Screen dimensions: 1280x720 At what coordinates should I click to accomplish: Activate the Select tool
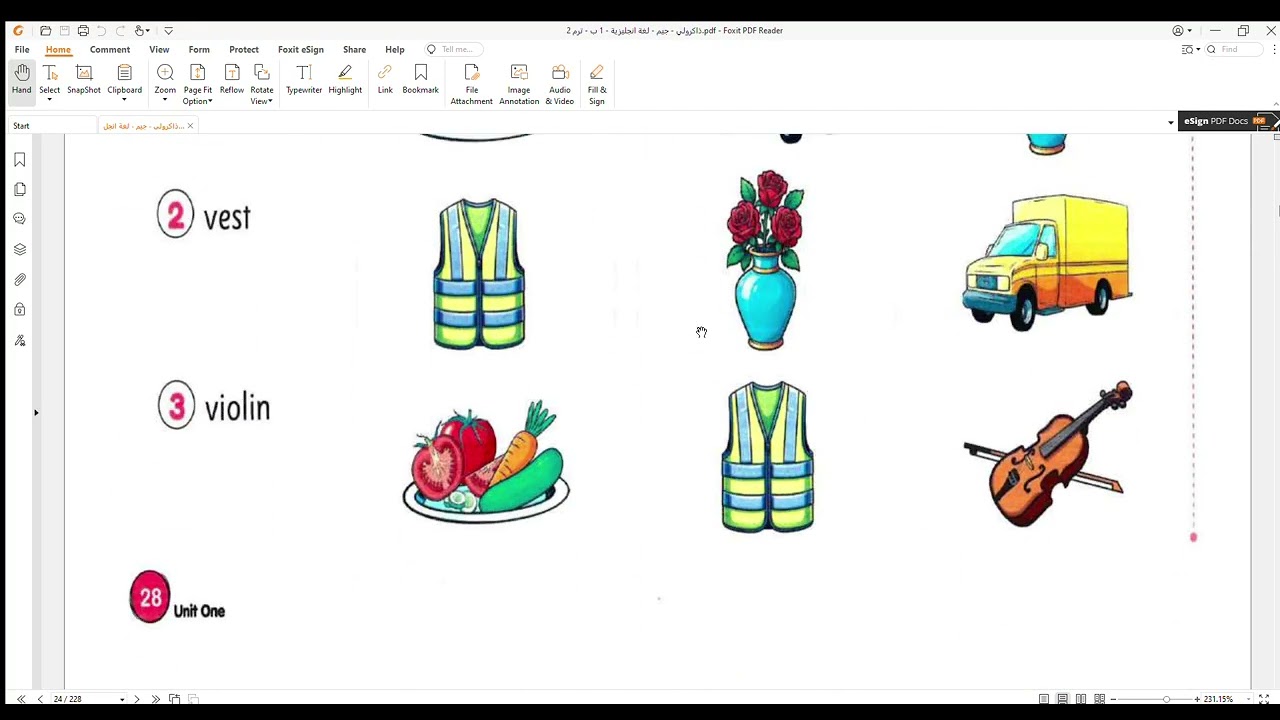(x=50, y=79)
